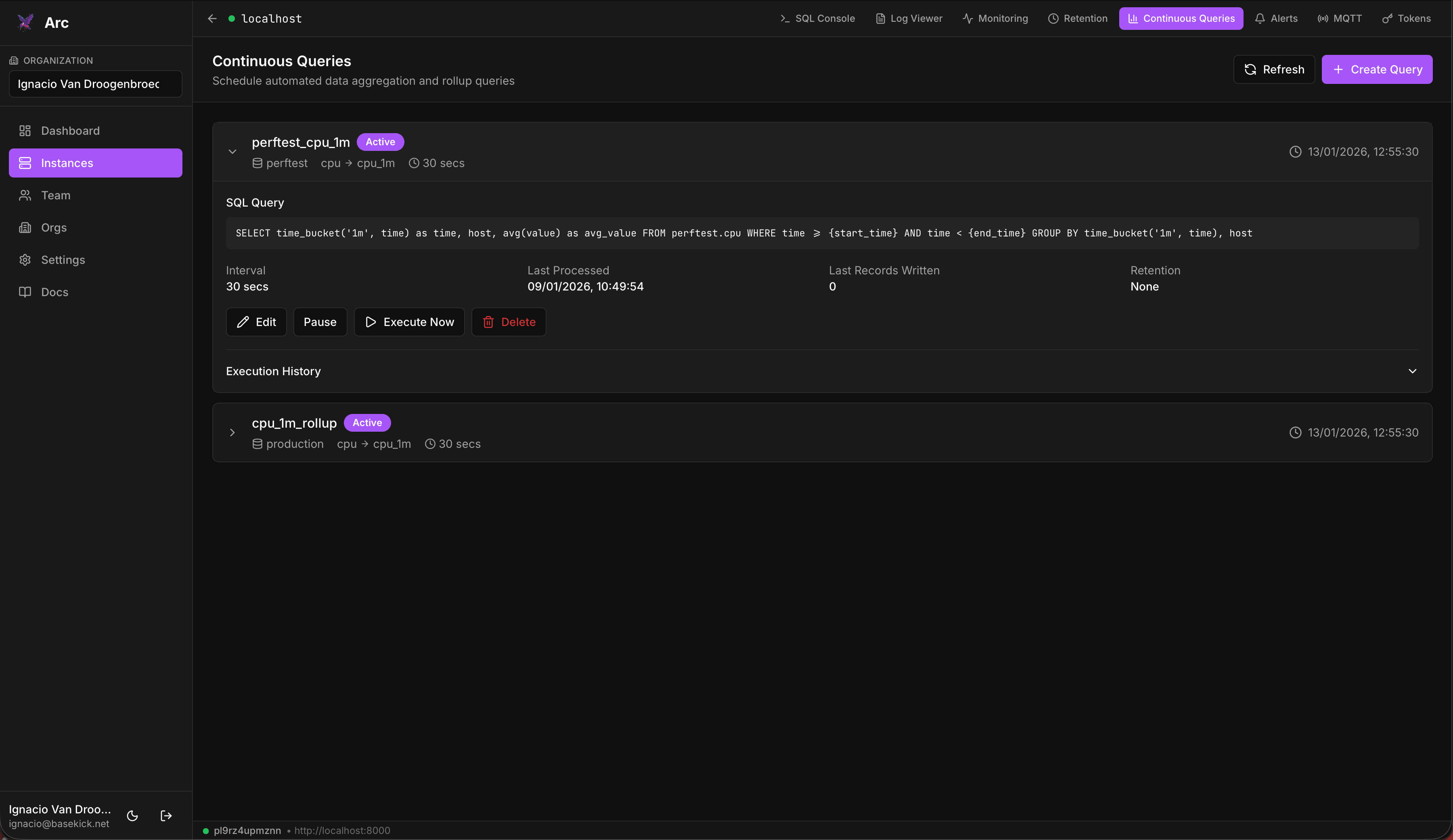Click the play icon on Execute Now

pyautogui.click(x=371, y=322)
